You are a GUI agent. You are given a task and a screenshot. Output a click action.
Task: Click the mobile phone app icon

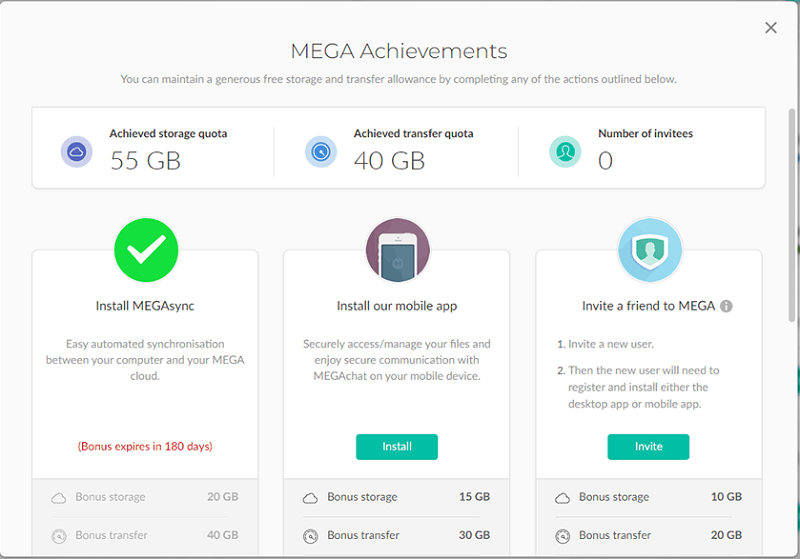click(397, 250)
